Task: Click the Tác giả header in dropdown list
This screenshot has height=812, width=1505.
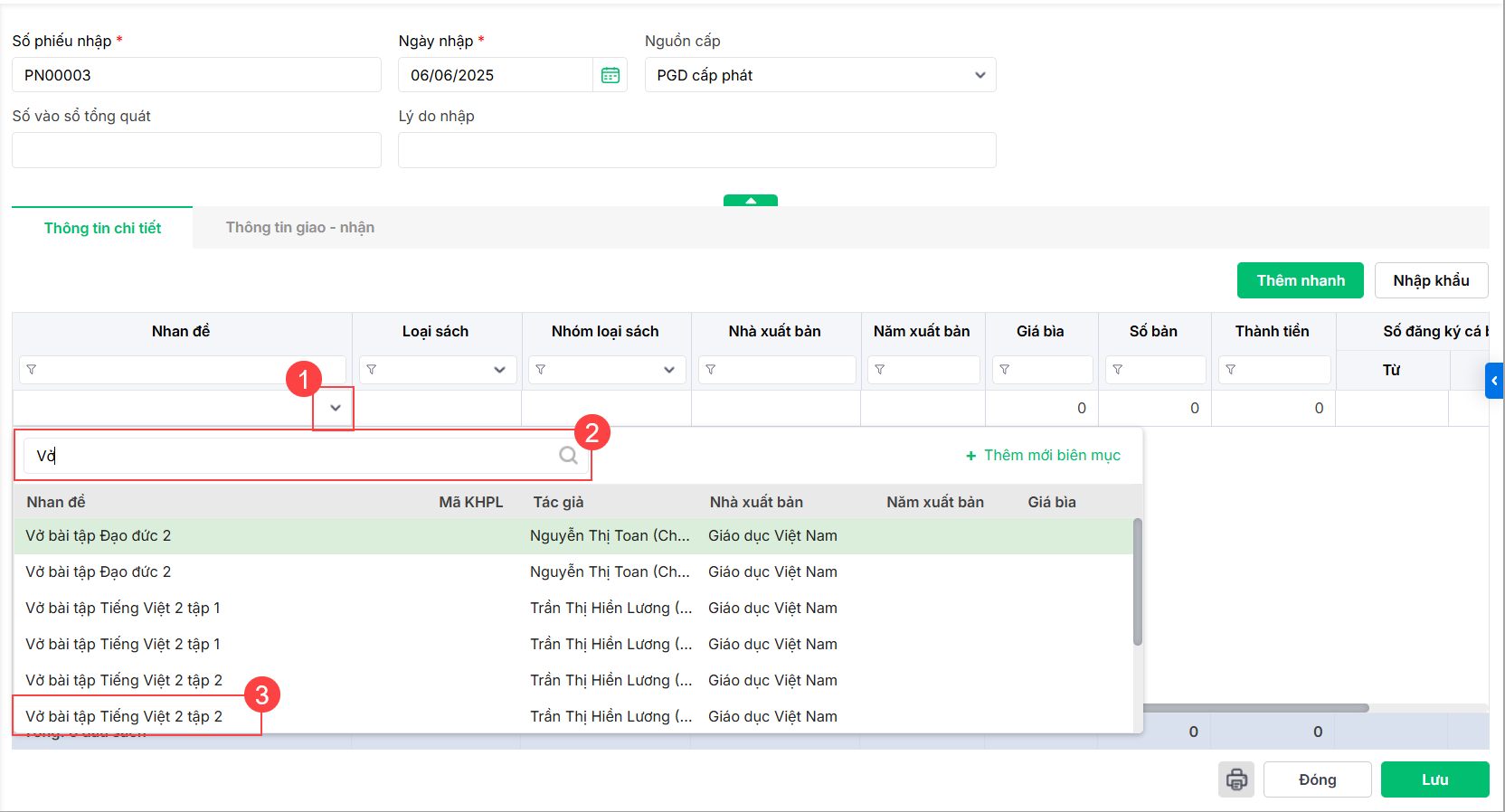Action: click(558, 502)
